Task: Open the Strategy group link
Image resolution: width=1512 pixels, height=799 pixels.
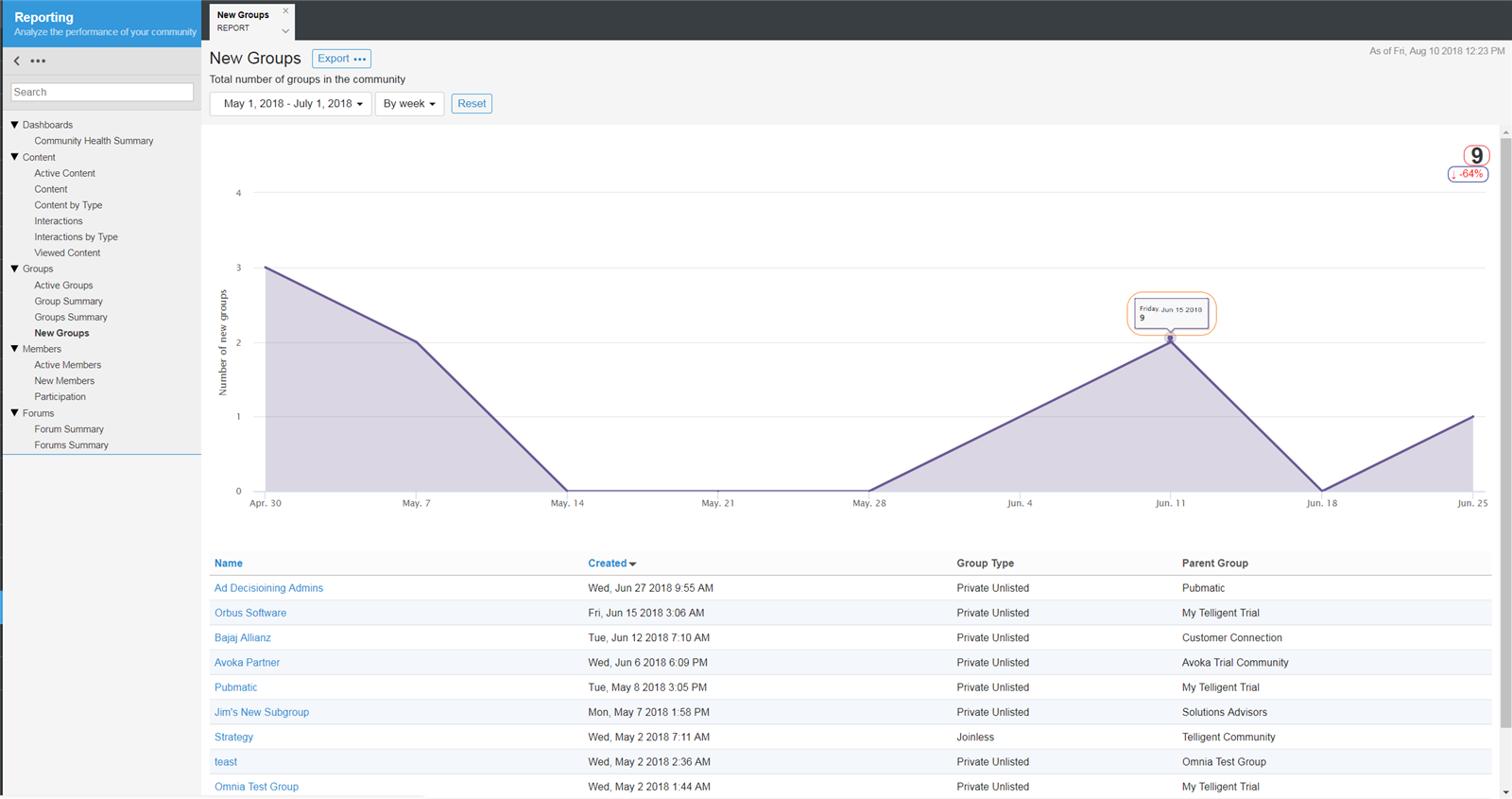Action: coord(233,738)
